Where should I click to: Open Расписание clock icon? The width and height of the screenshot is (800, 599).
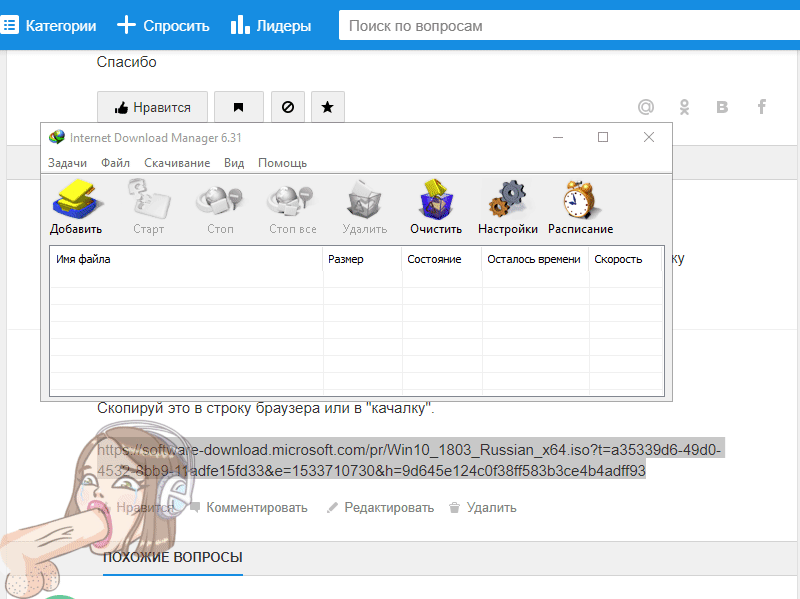(581, 206)
